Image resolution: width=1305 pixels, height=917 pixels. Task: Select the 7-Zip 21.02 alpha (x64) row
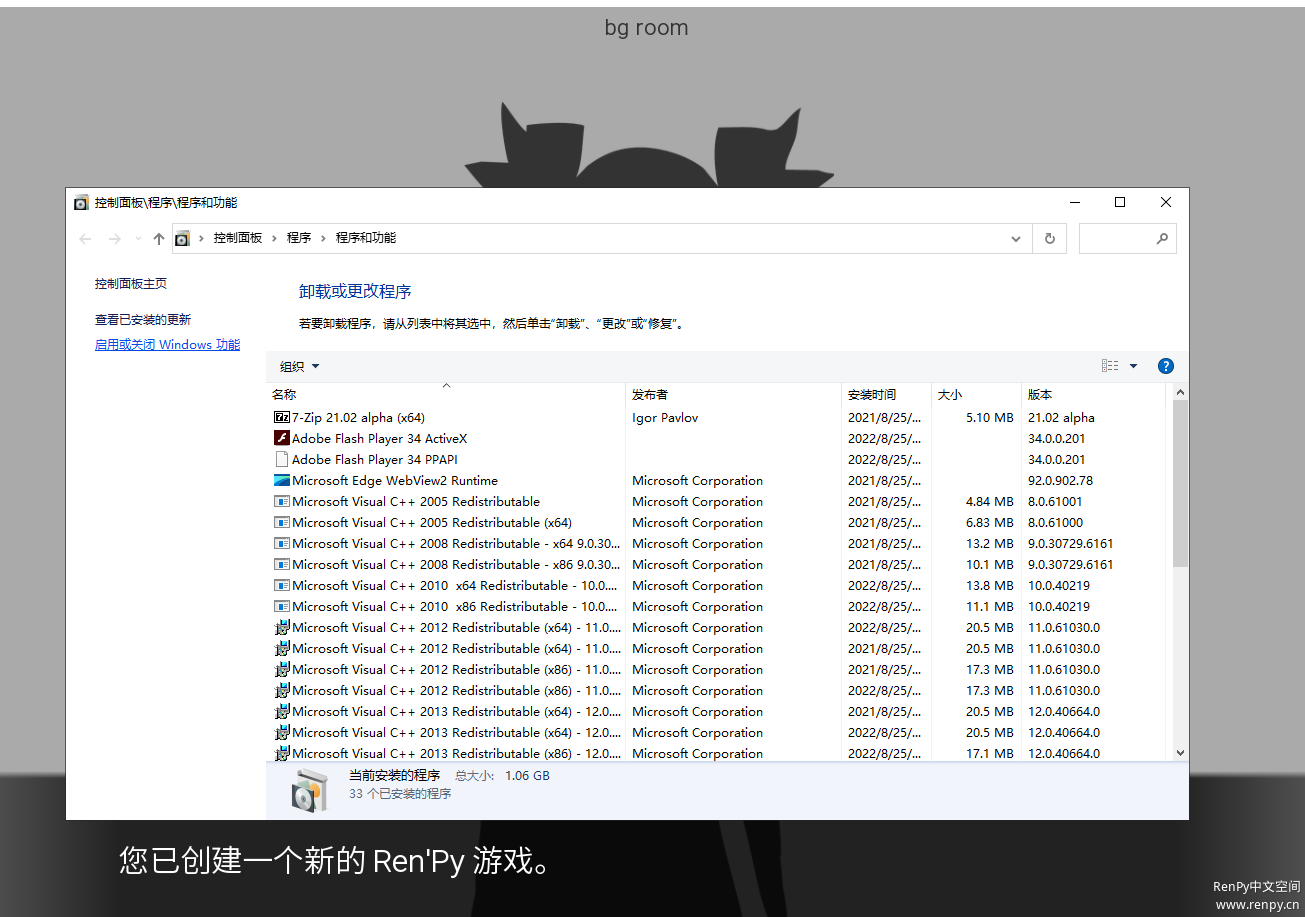coord(717,417)
